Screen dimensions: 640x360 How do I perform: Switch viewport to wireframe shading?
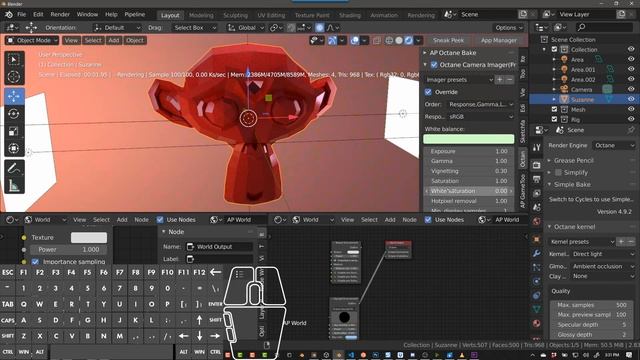tap(389, 40)
